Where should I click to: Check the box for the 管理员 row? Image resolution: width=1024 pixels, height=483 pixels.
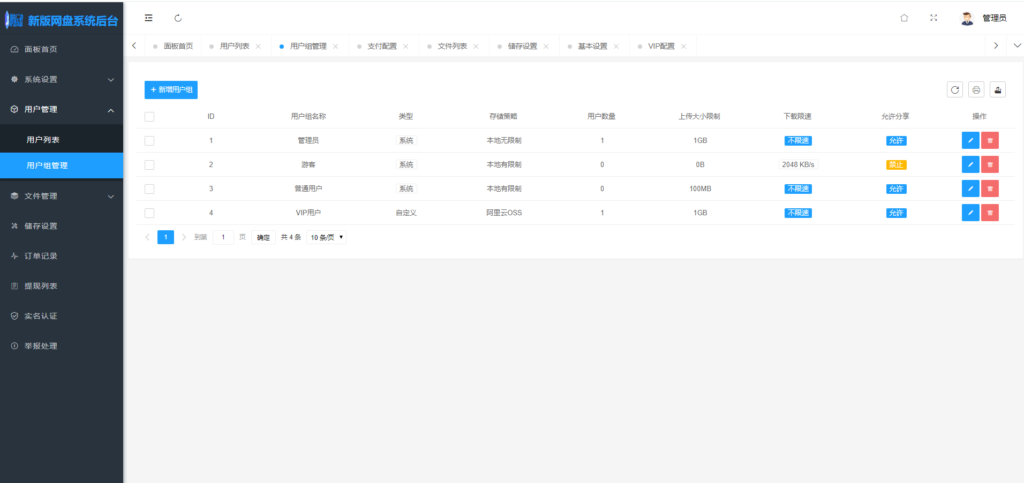coord(149,141)
